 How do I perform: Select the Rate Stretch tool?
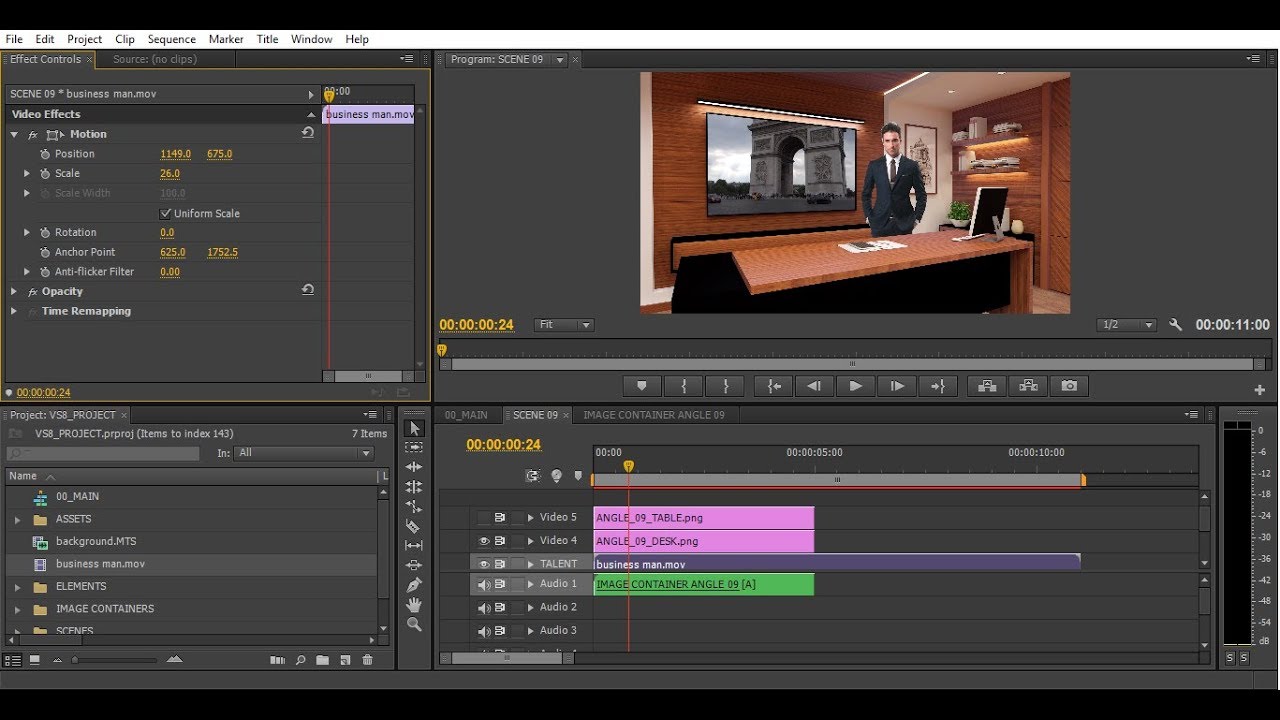414,506
